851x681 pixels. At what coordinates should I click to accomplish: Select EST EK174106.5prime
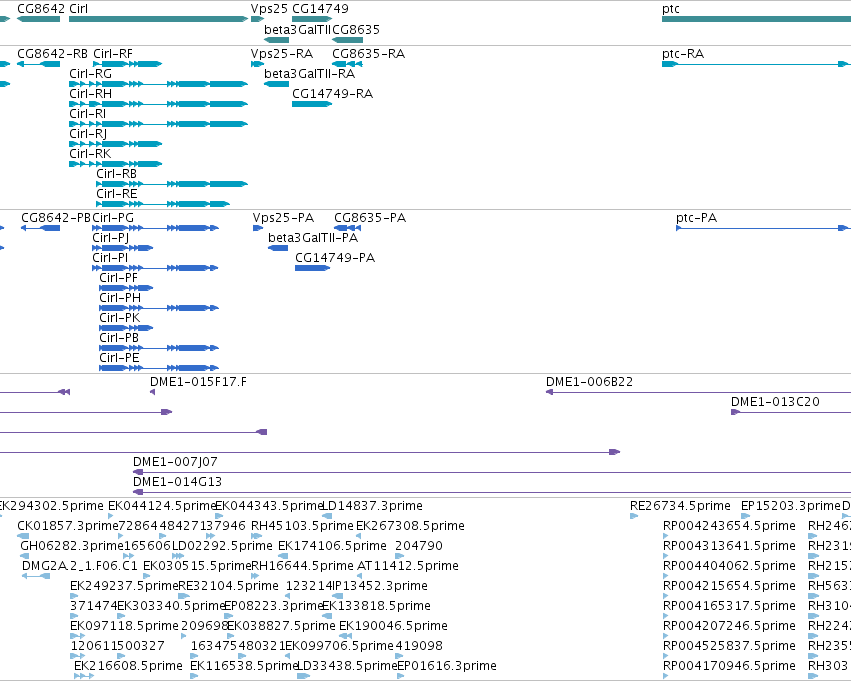click(x=332, y=546)
